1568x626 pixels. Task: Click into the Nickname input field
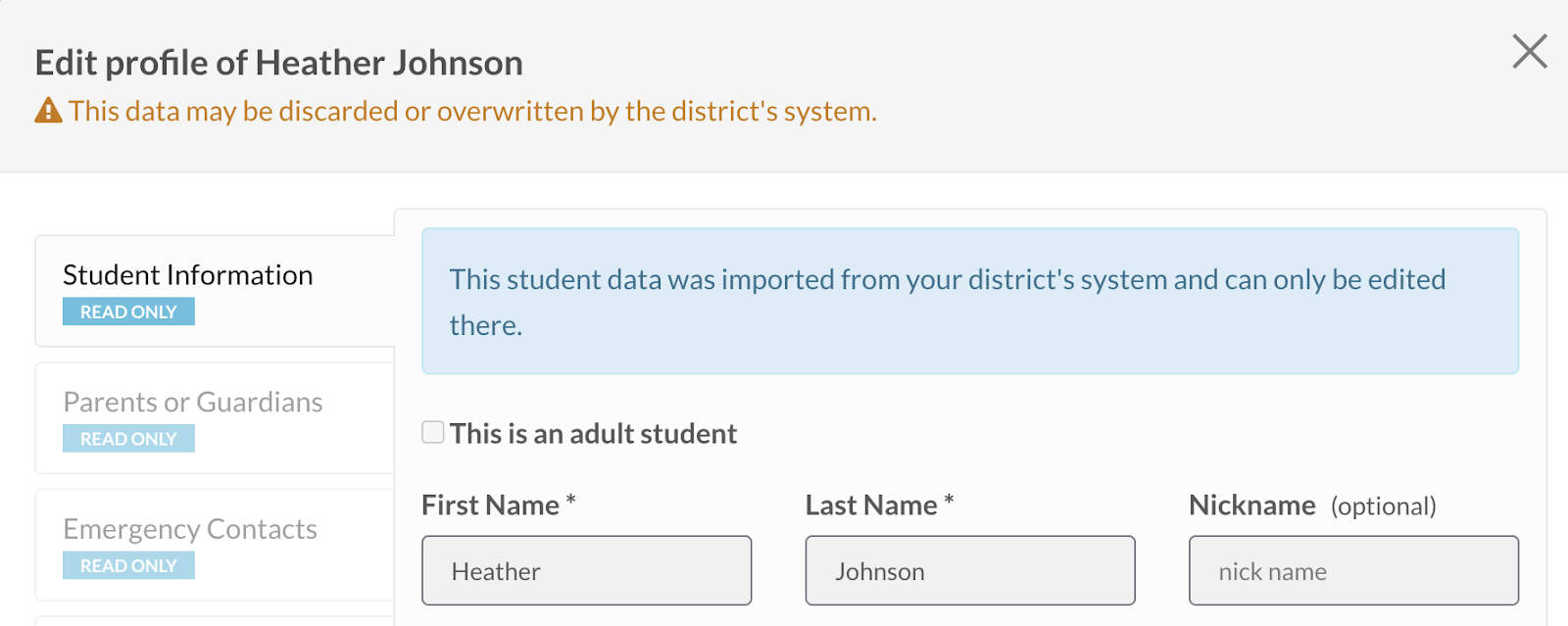(1353, 570)
